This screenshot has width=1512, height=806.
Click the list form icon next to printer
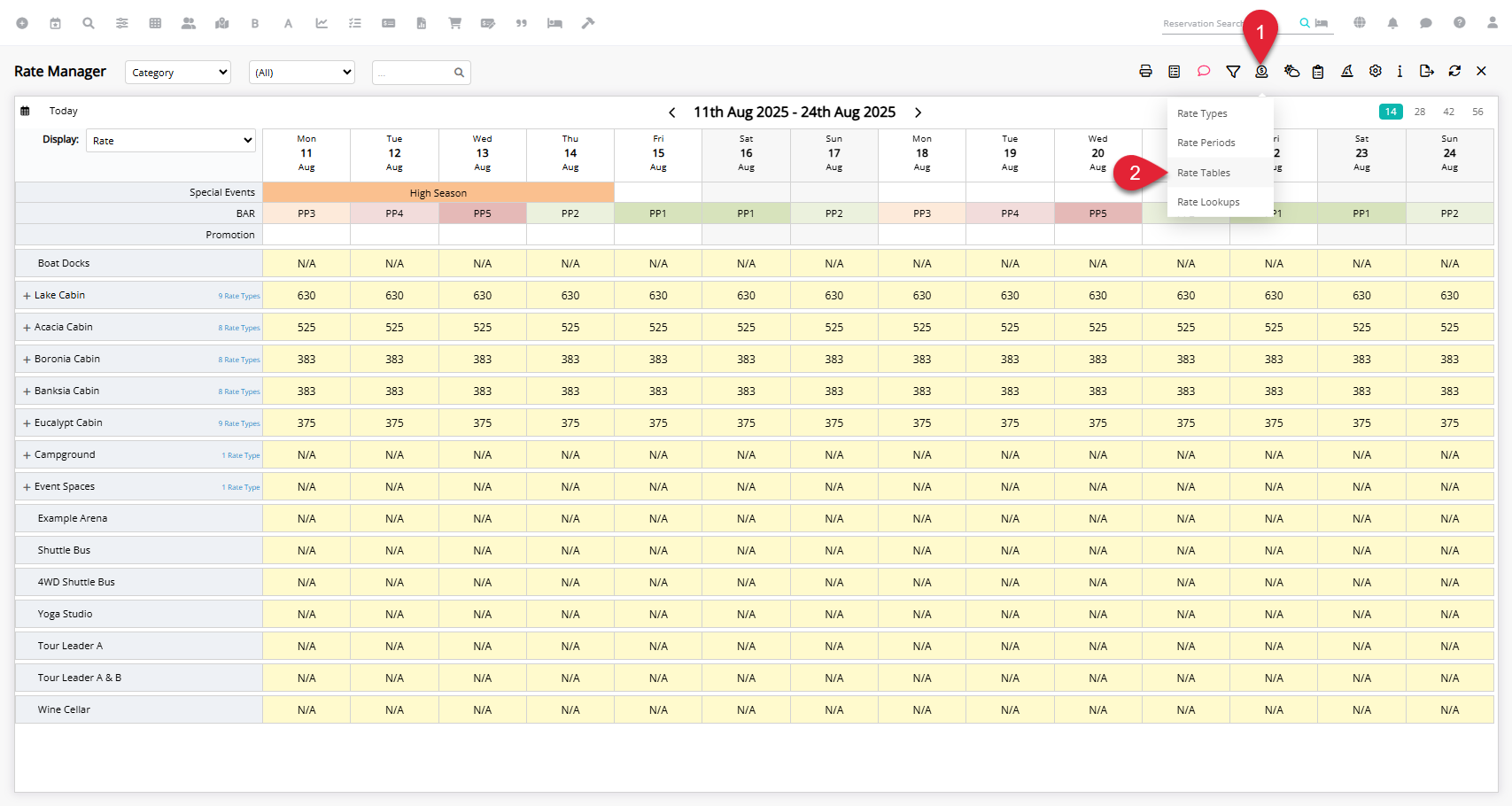click(1175, 71)
